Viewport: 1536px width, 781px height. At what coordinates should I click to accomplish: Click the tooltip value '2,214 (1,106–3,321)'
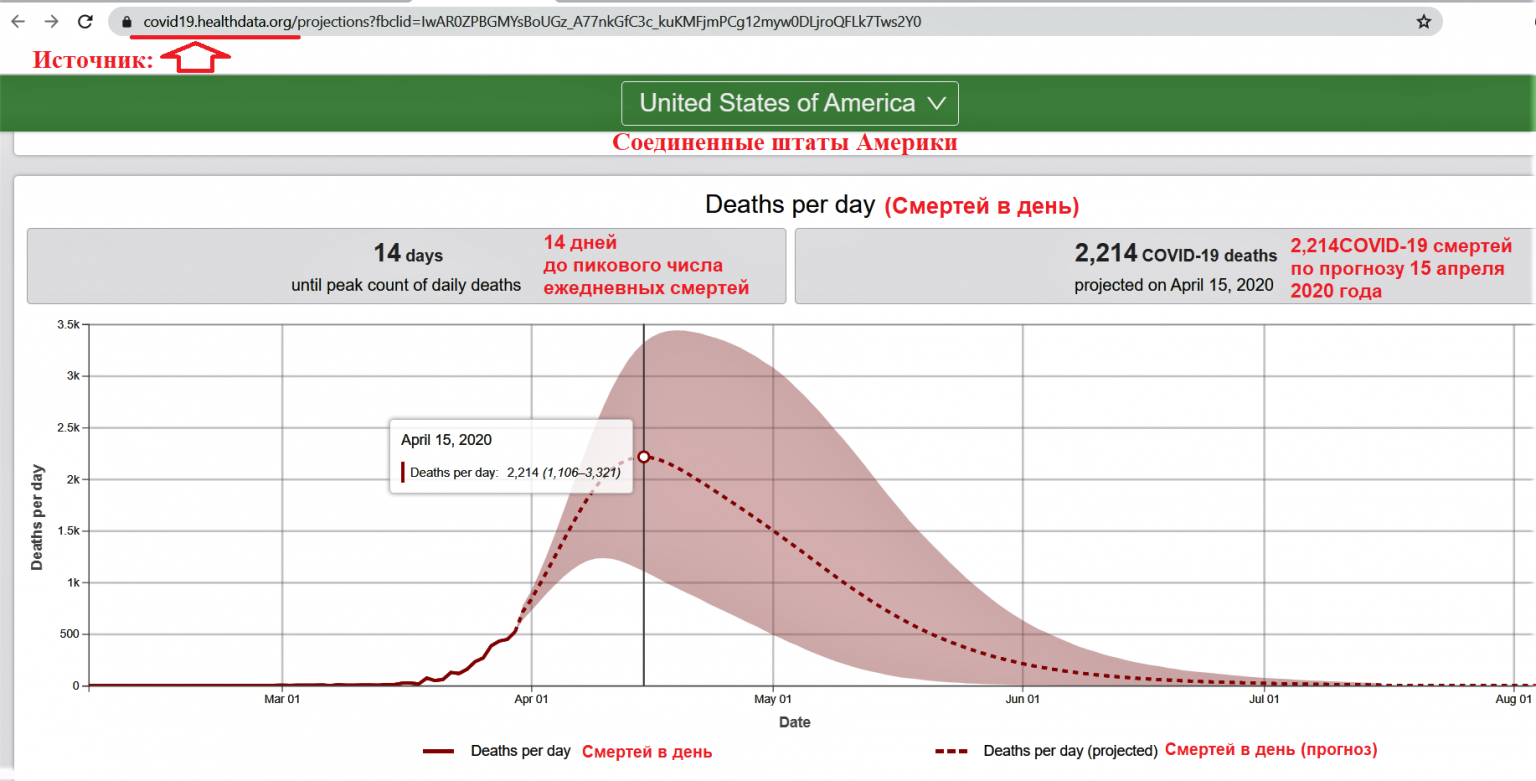point(564,473)
